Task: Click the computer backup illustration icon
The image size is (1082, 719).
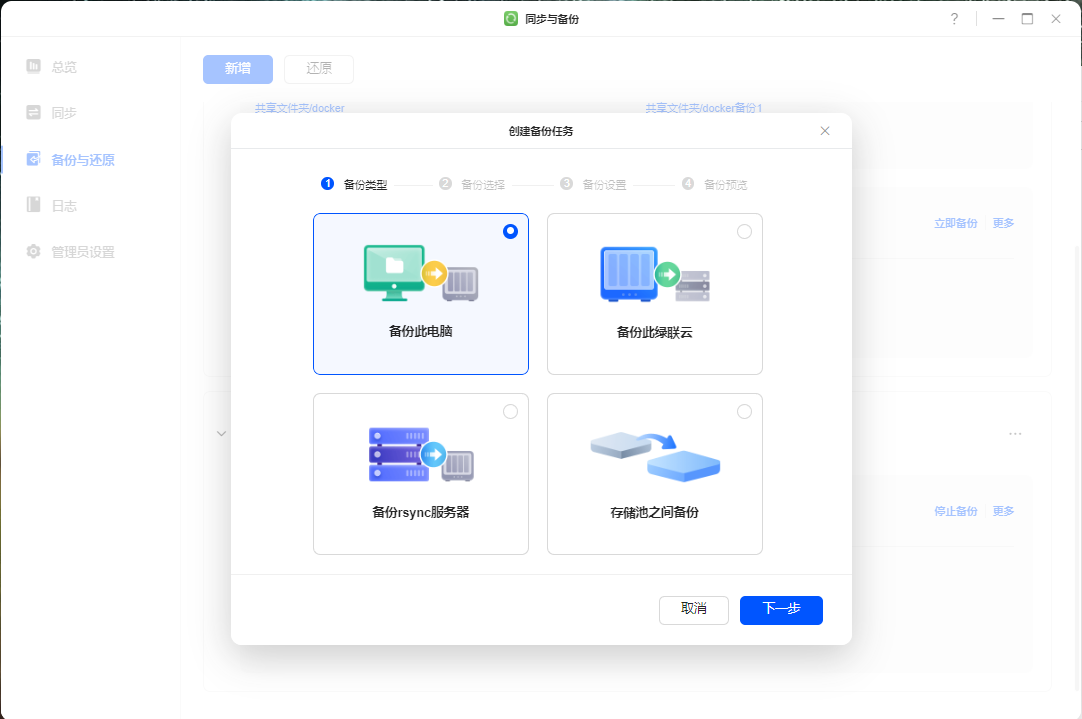Action: click(420, 273)
